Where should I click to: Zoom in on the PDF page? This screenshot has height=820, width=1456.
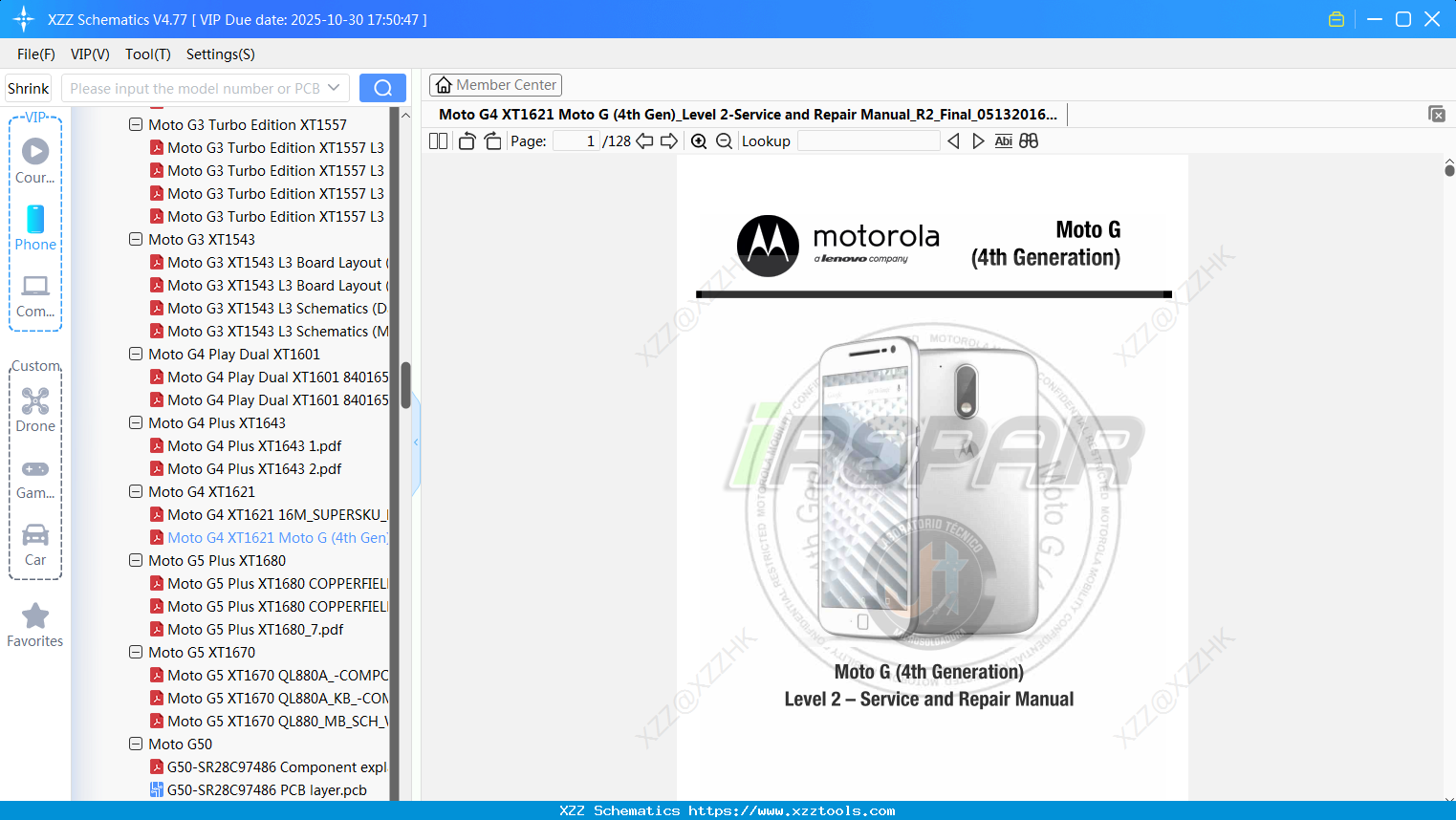(699, 140)
